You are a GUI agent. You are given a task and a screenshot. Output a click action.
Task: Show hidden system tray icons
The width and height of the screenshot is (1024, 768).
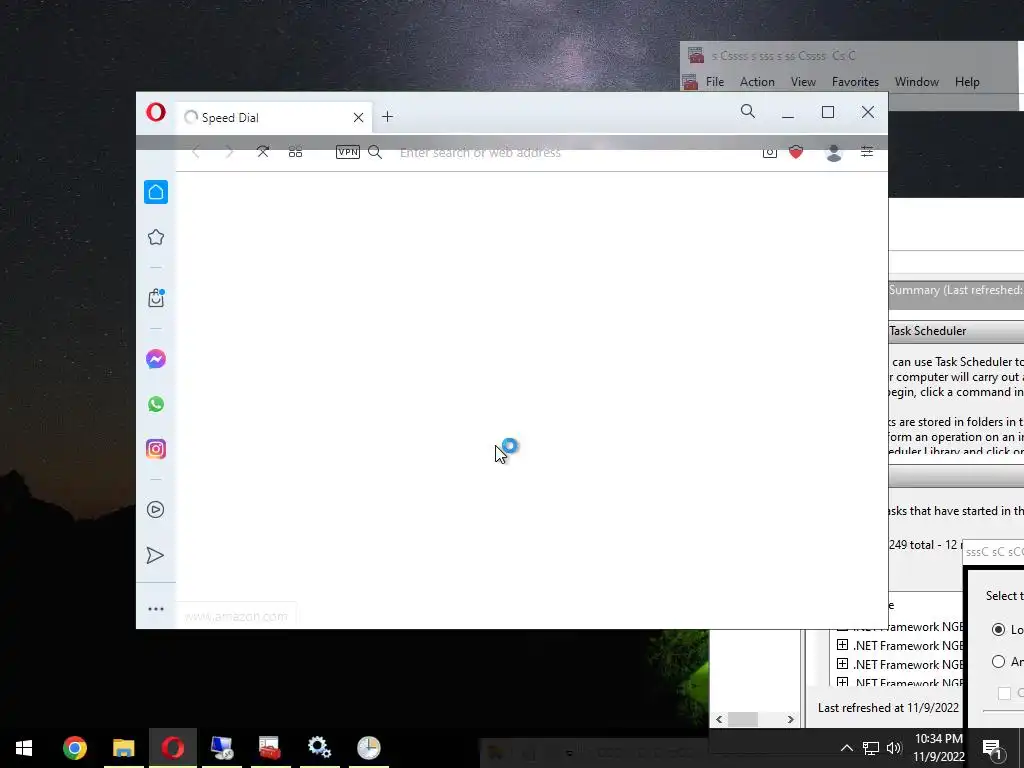point(846,748)
